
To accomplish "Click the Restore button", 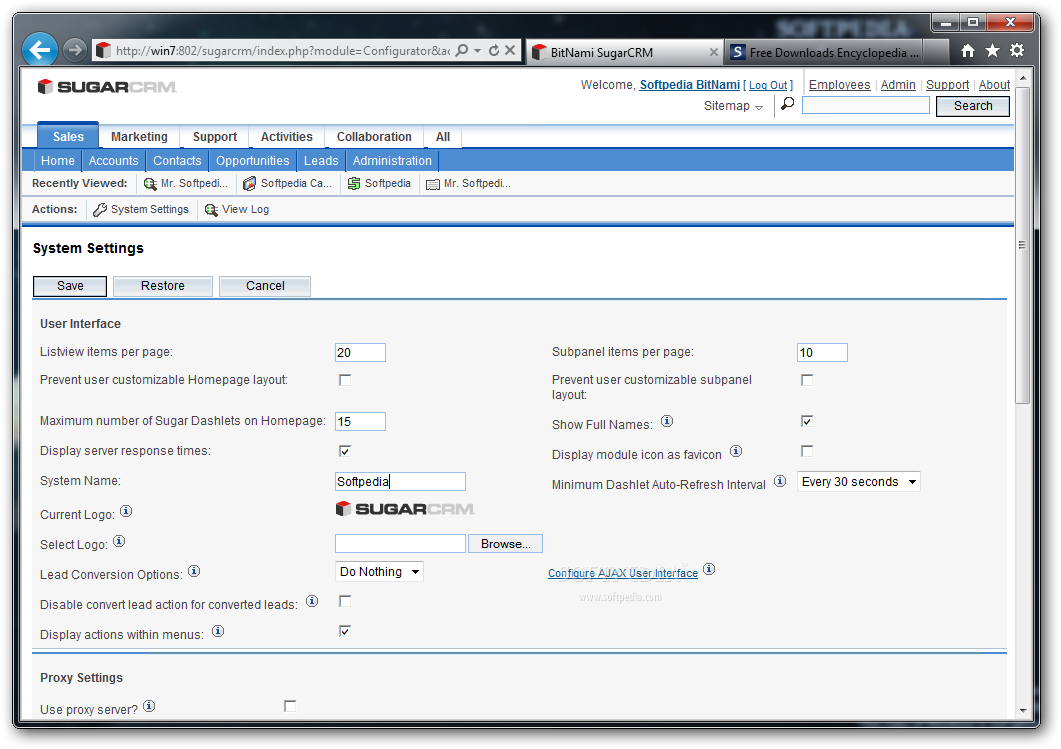I will pos(162,286).
